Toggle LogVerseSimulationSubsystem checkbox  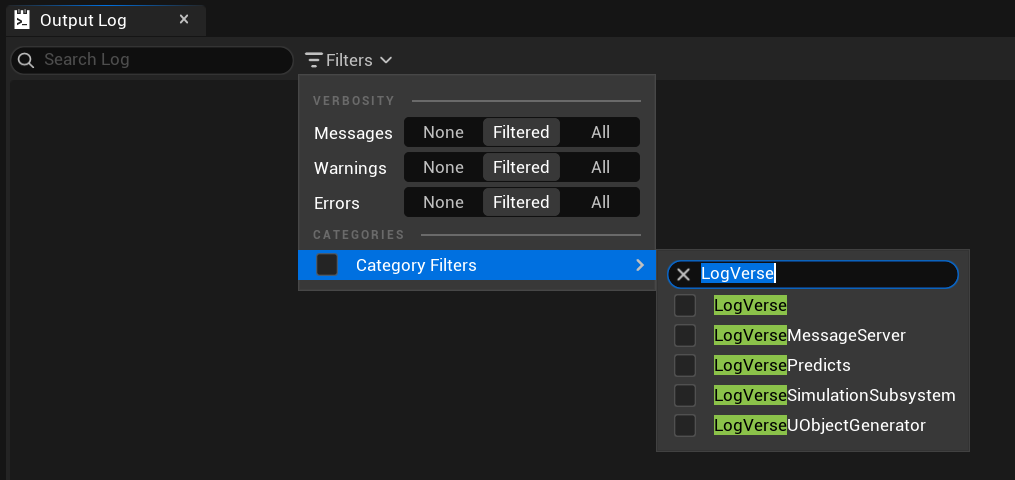point(685,395)
